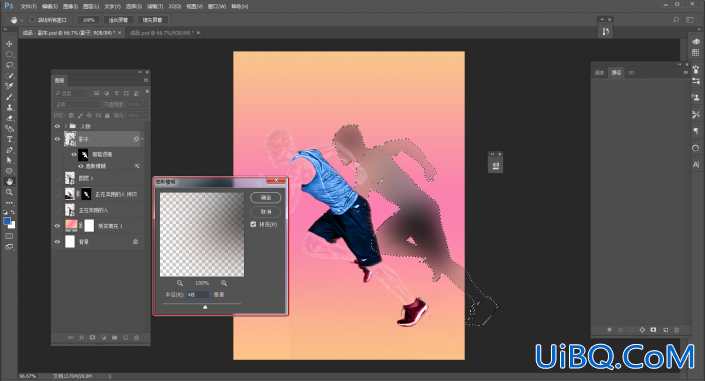
Task: Click the radius input field
Action: pyautogui.click(x=198, y=295)
